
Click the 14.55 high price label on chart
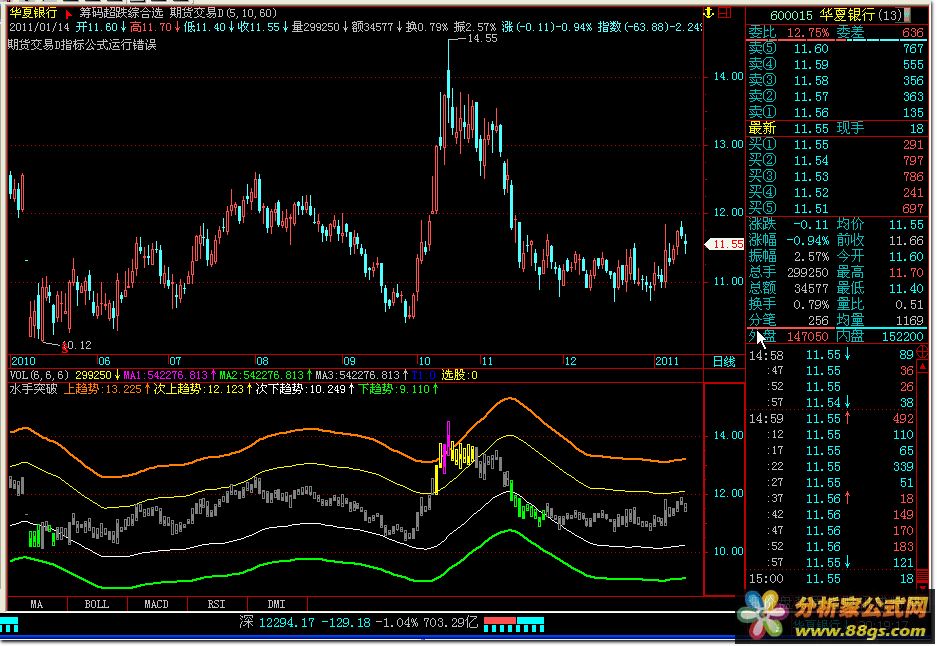(x=482, y=38)
